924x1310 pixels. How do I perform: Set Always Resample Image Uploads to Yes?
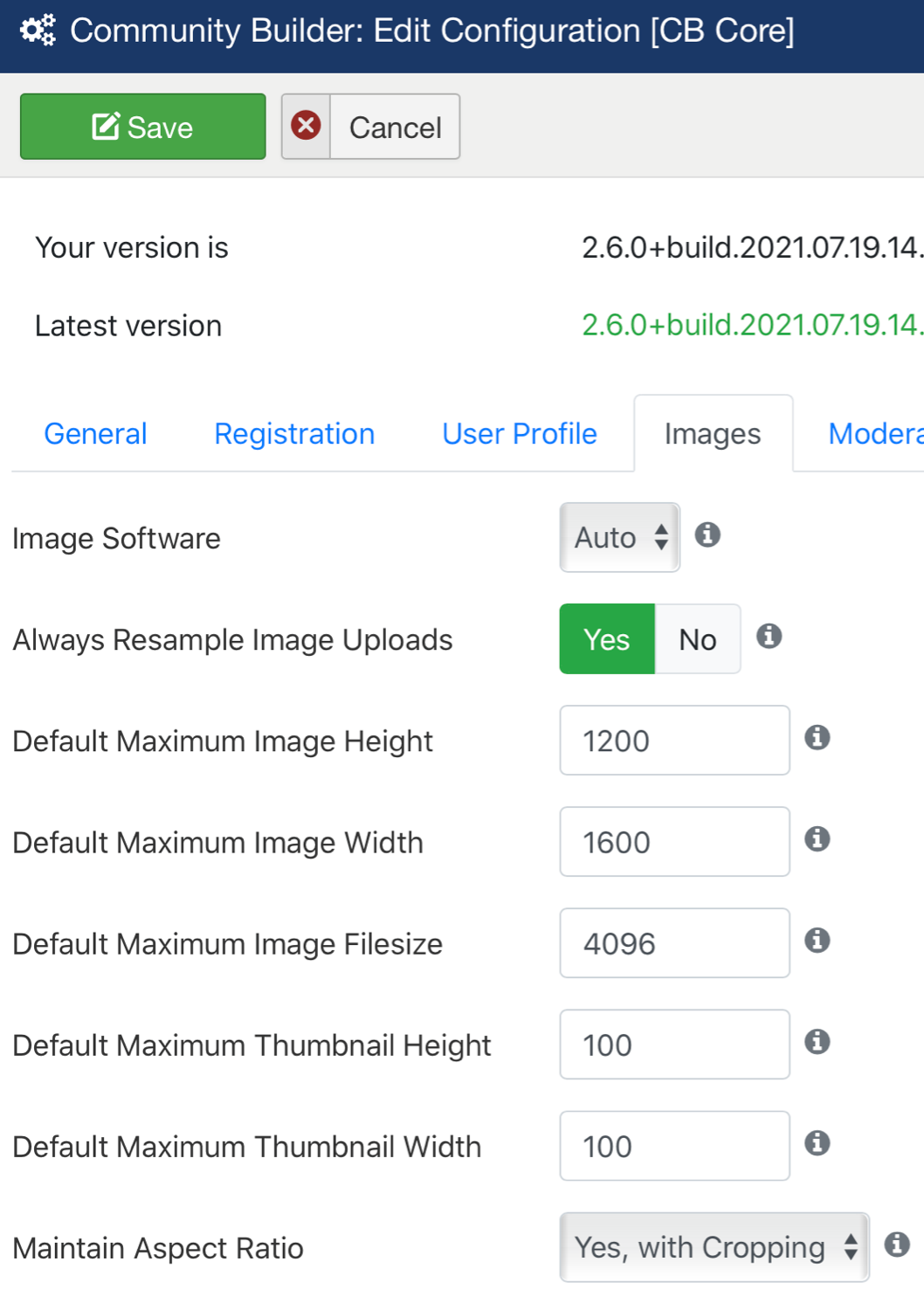607,638
